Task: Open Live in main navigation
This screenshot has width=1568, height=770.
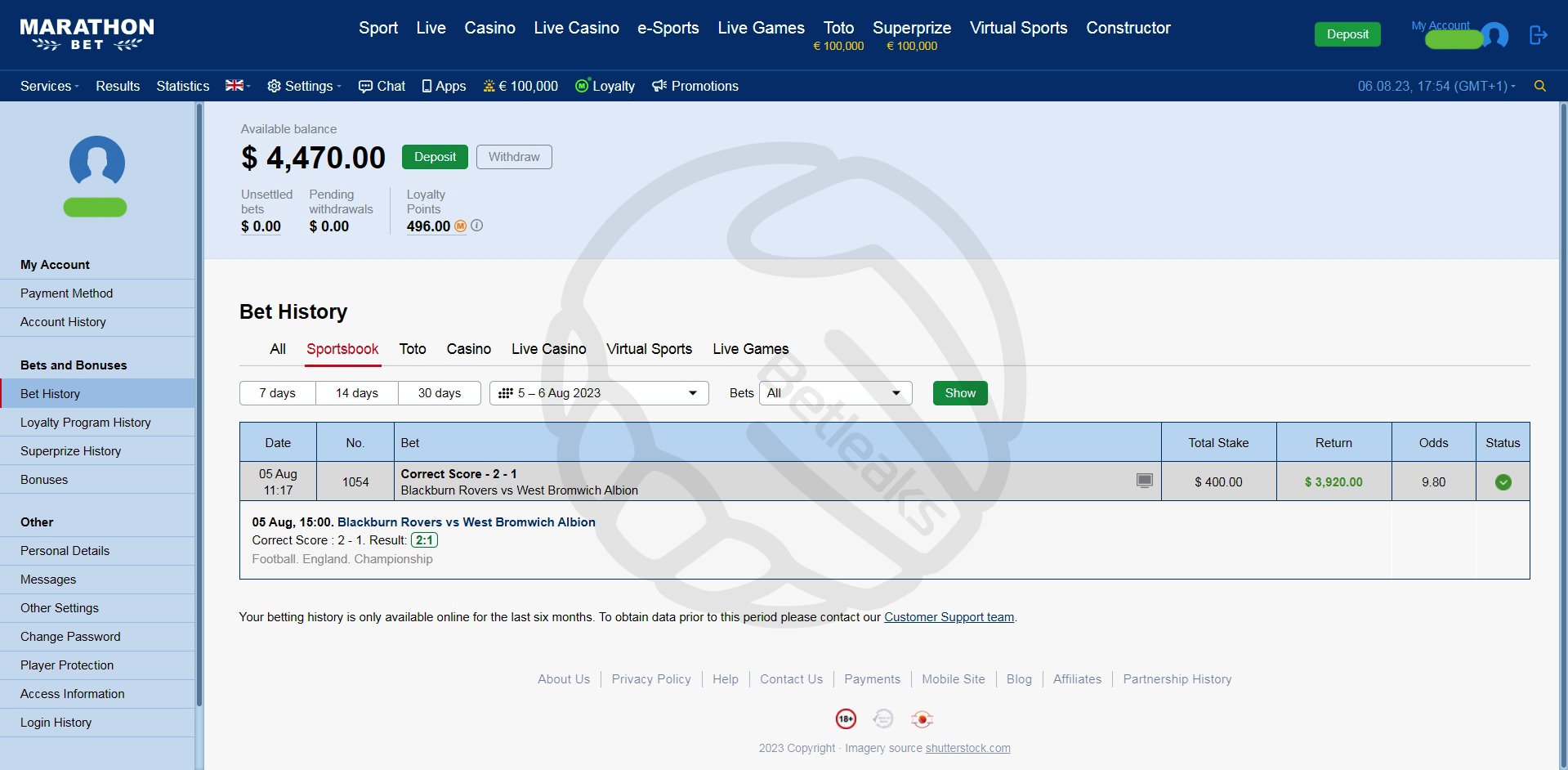Action: point(431,28)
